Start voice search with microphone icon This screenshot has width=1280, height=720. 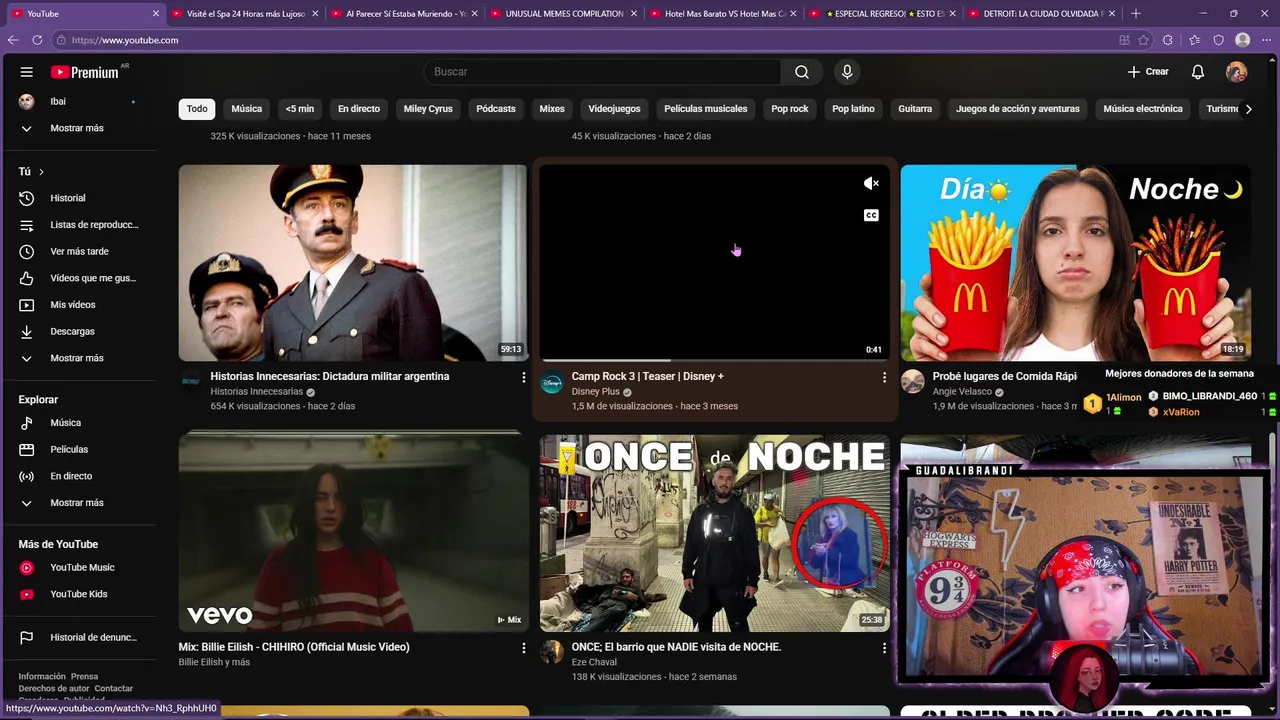click(x=847, y=72)
